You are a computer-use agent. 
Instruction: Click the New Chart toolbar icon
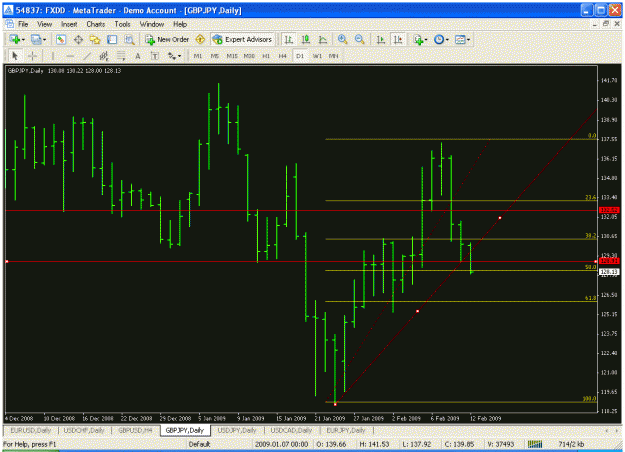tap(15, 39)
